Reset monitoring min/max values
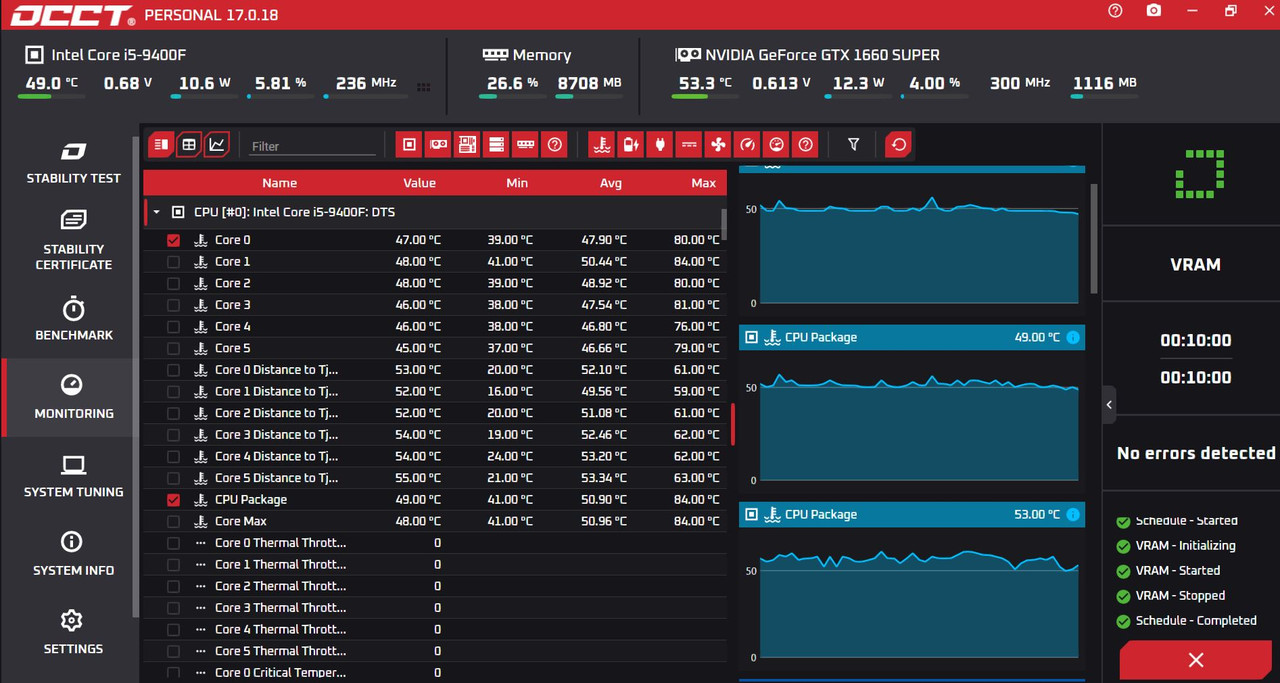This screenshot has height=683, width=1280. pos(898,145)
